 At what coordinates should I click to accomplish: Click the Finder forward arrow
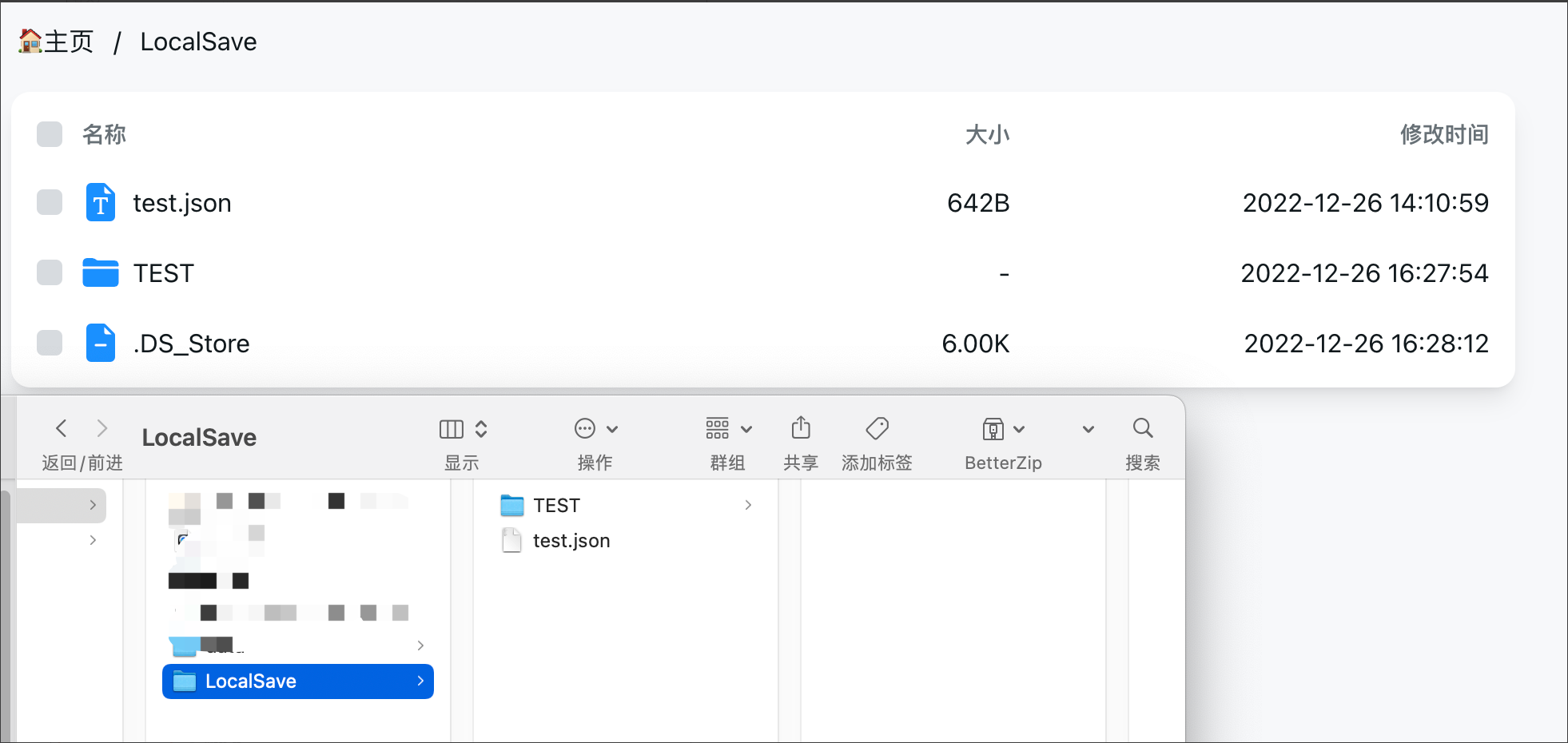(x=101, y=428)
